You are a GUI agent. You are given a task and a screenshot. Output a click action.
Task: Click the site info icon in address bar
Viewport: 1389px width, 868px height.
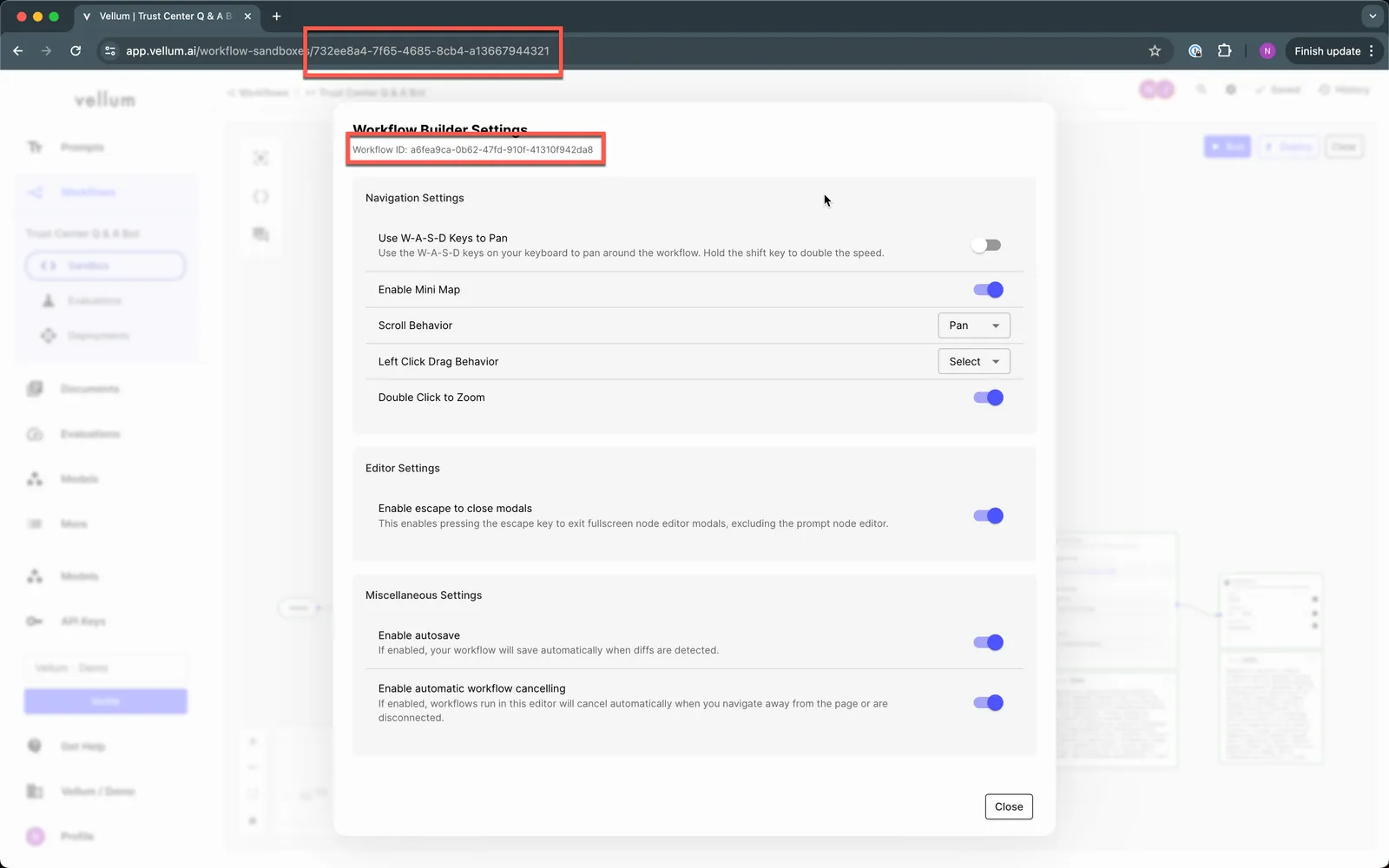coord(109,51)
